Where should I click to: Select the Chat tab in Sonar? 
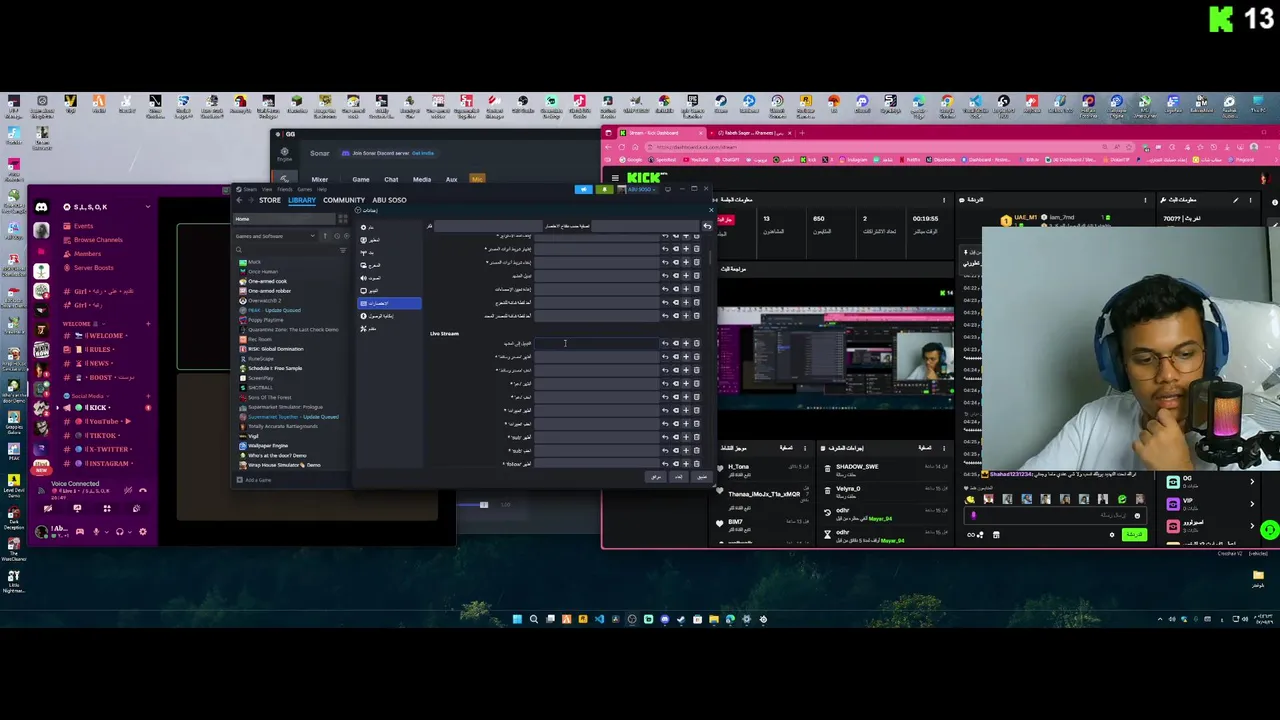click(x=391, y=180)
